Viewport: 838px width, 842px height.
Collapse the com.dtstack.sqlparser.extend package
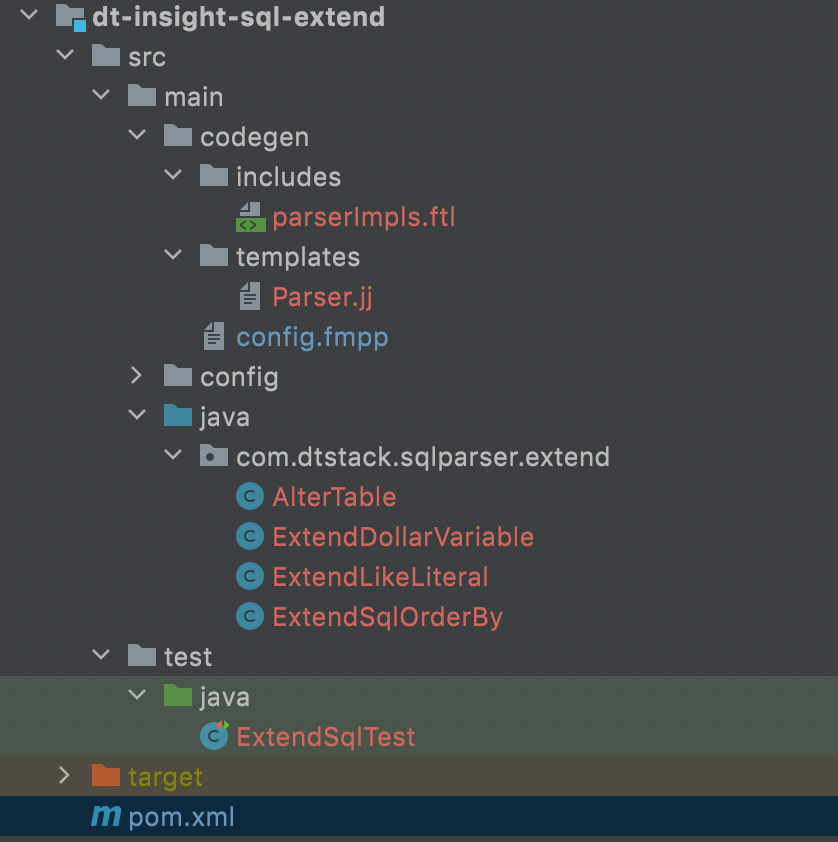click(173, 455)
